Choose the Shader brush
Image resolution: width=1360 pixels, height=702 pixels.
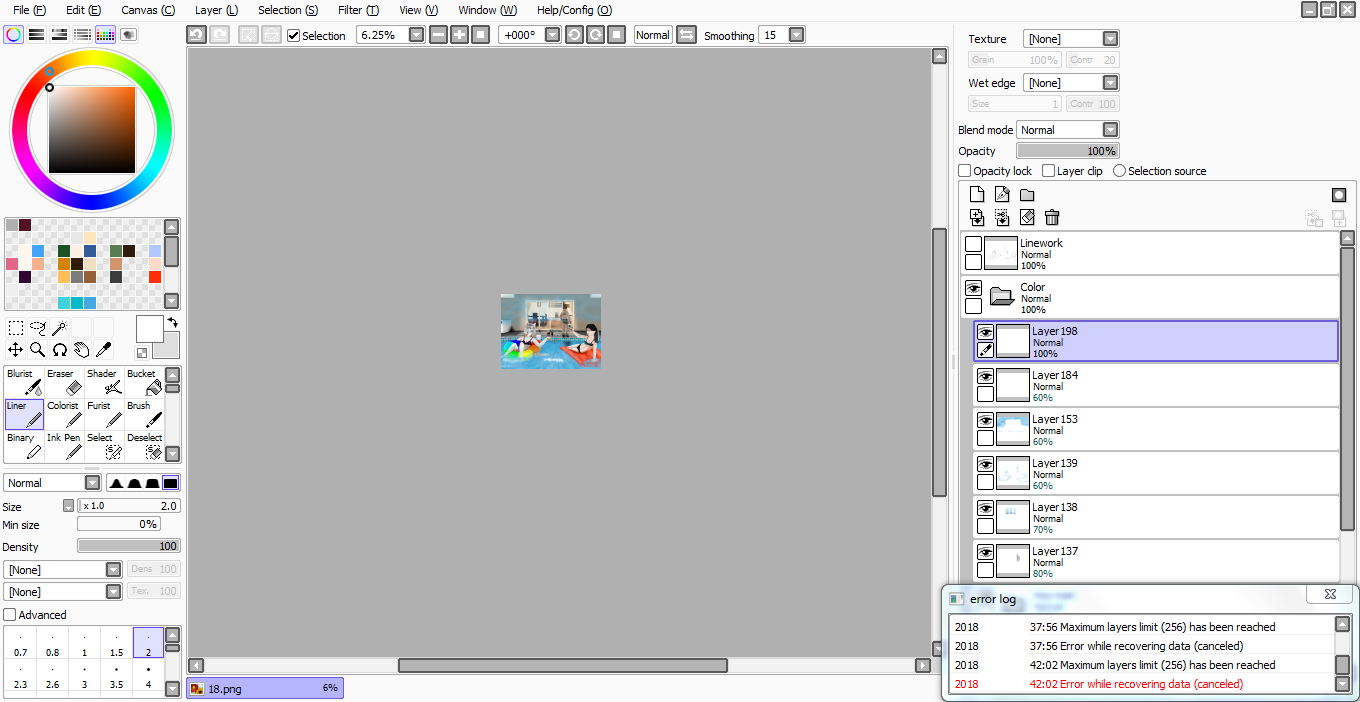coord(104,382)
